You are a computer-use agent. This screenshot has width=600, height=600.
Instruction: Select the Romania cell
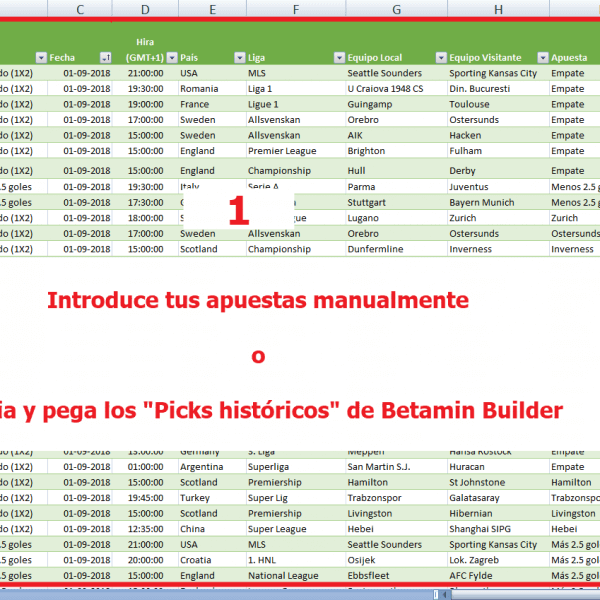tap(212, 89)
